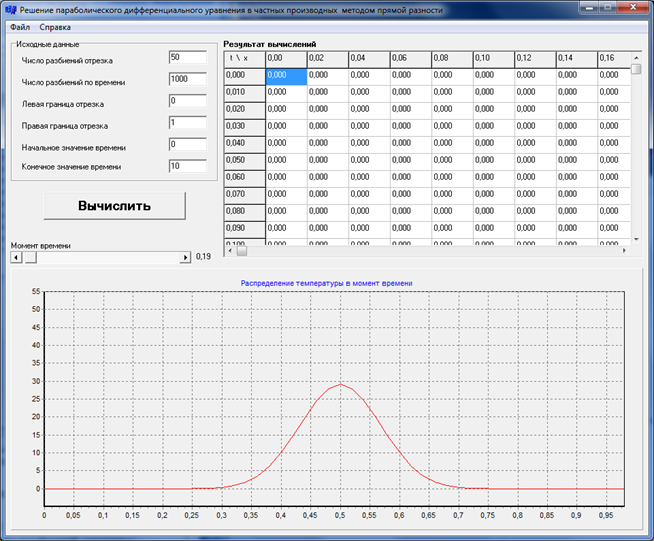This screenshot has height=541, width=654.
Task: Close the application window
Action: coord(633,7)
